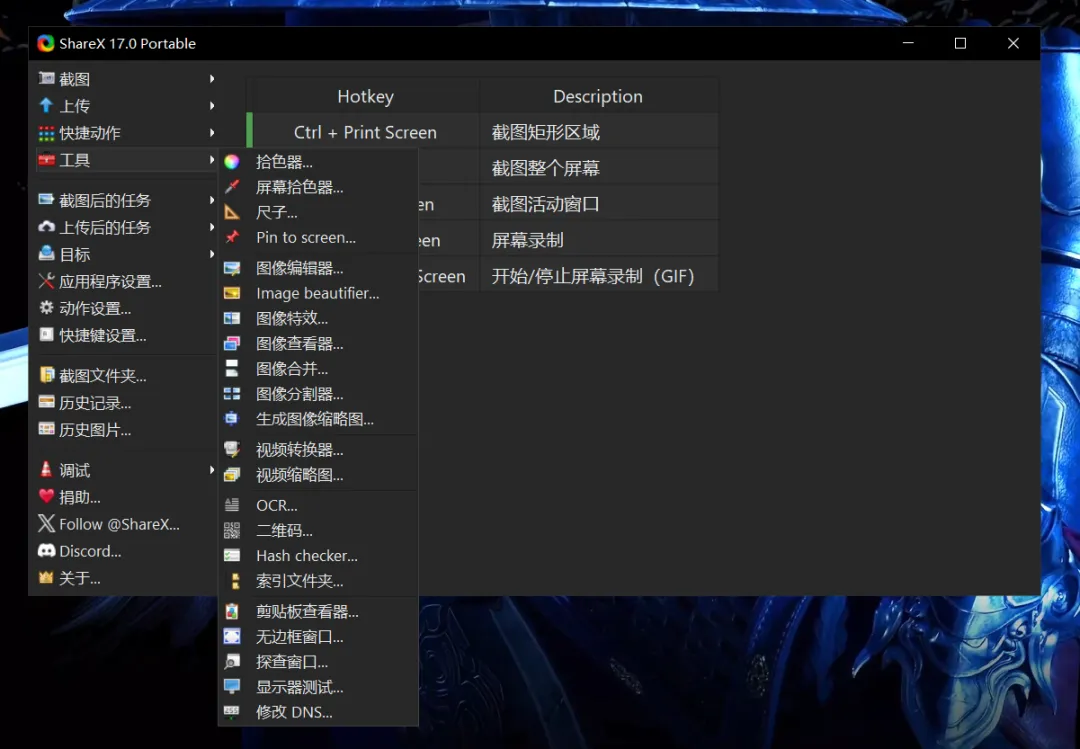Viewport: 1080px width, 749px height.
Task: Select the 尺子 ruler icon
Action: coord(232,212)
